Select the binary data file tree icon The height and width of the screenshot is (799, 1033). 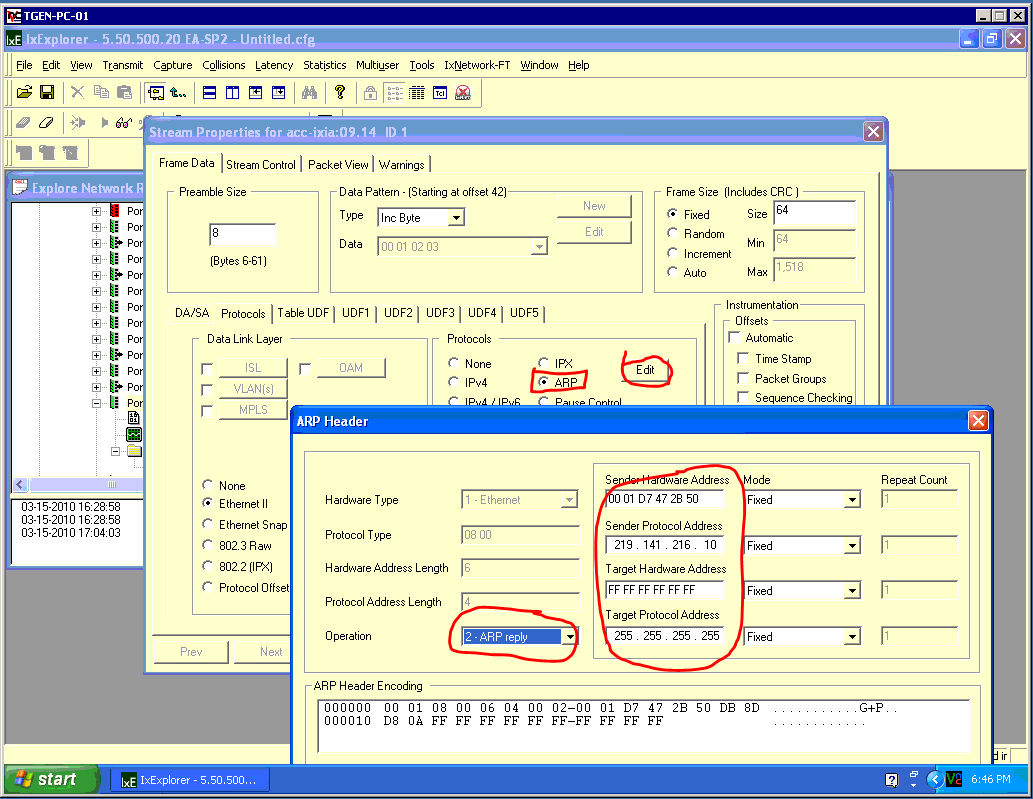(x=134, y=418)
